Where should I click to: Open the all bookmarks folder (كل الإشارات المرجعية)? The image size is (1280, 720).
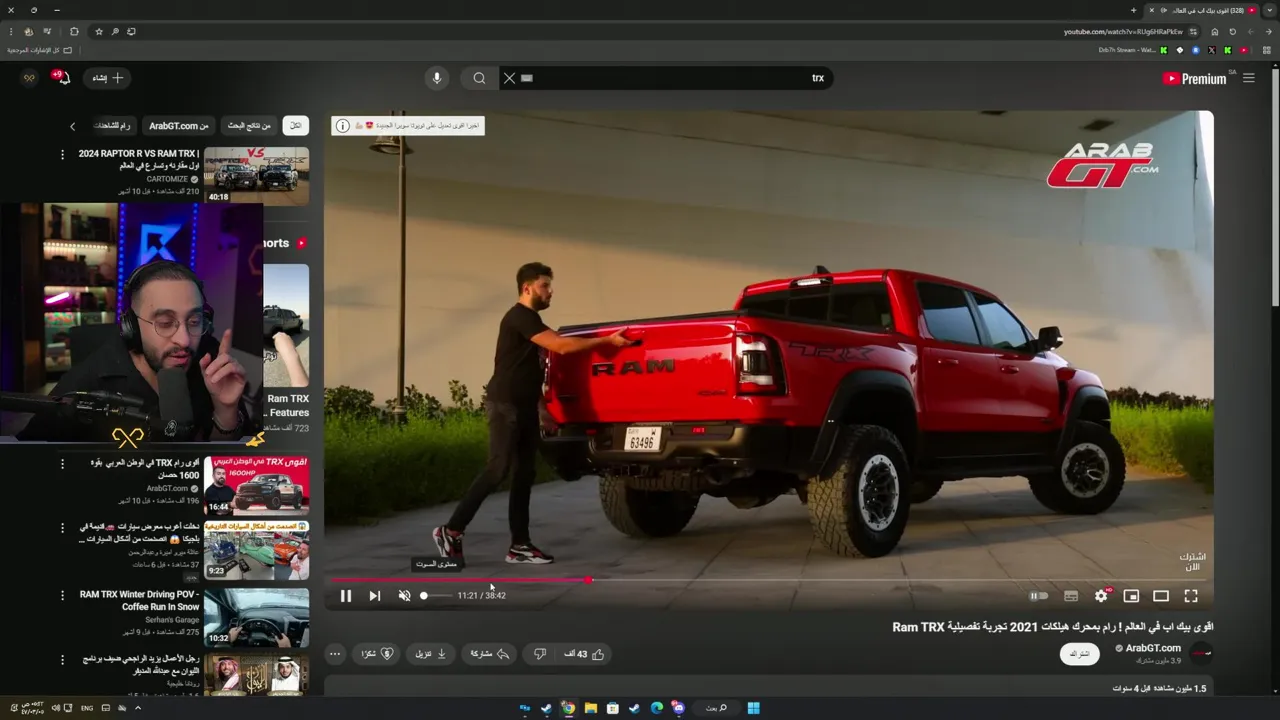41,50
